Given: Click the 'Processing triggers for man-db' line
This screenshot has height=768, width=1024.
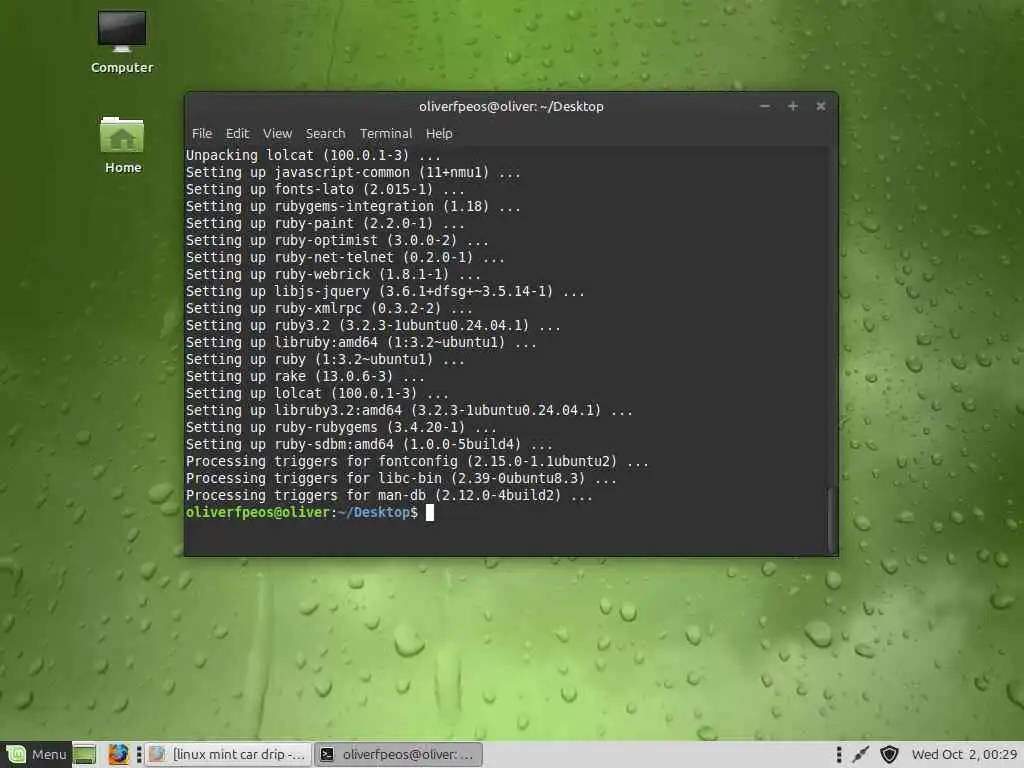Looking at the screenshot, I should pyautogui.click(x=389, y=495).
